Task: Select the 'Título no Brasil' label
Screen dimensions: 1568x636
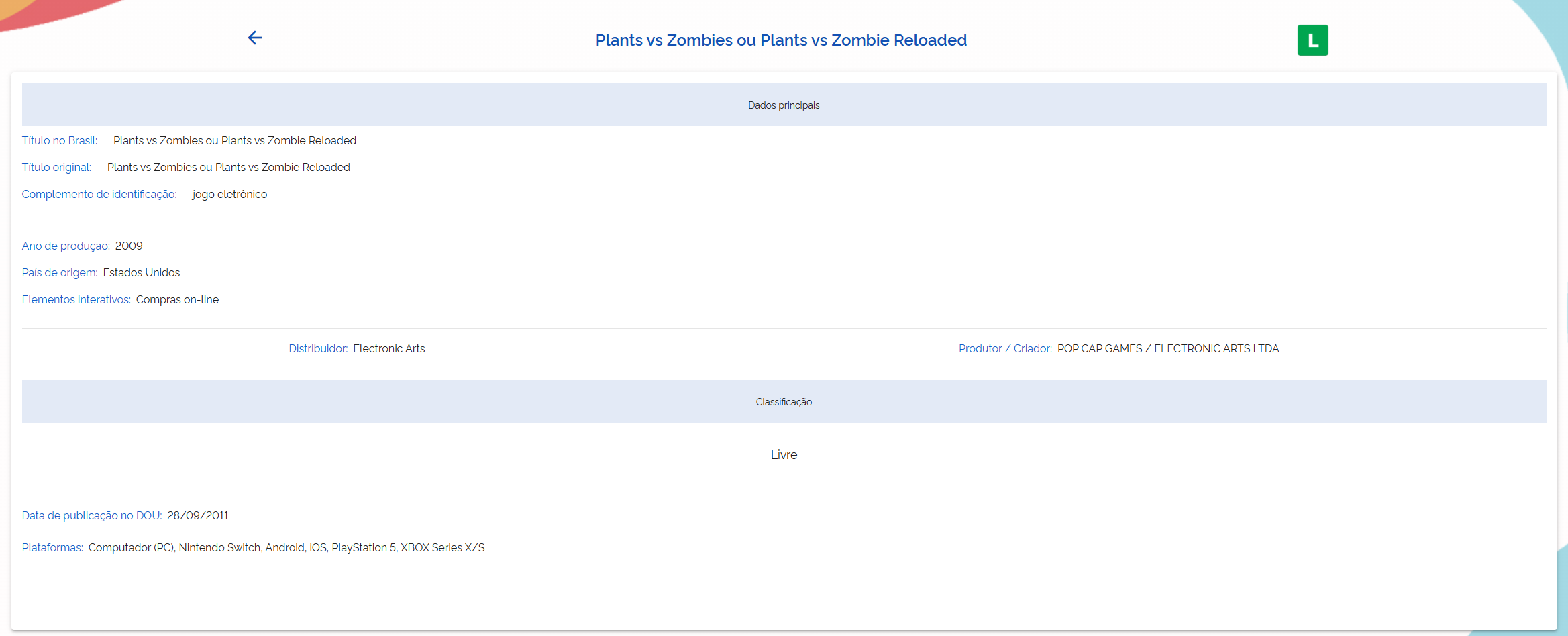Action: pos(59,140)
